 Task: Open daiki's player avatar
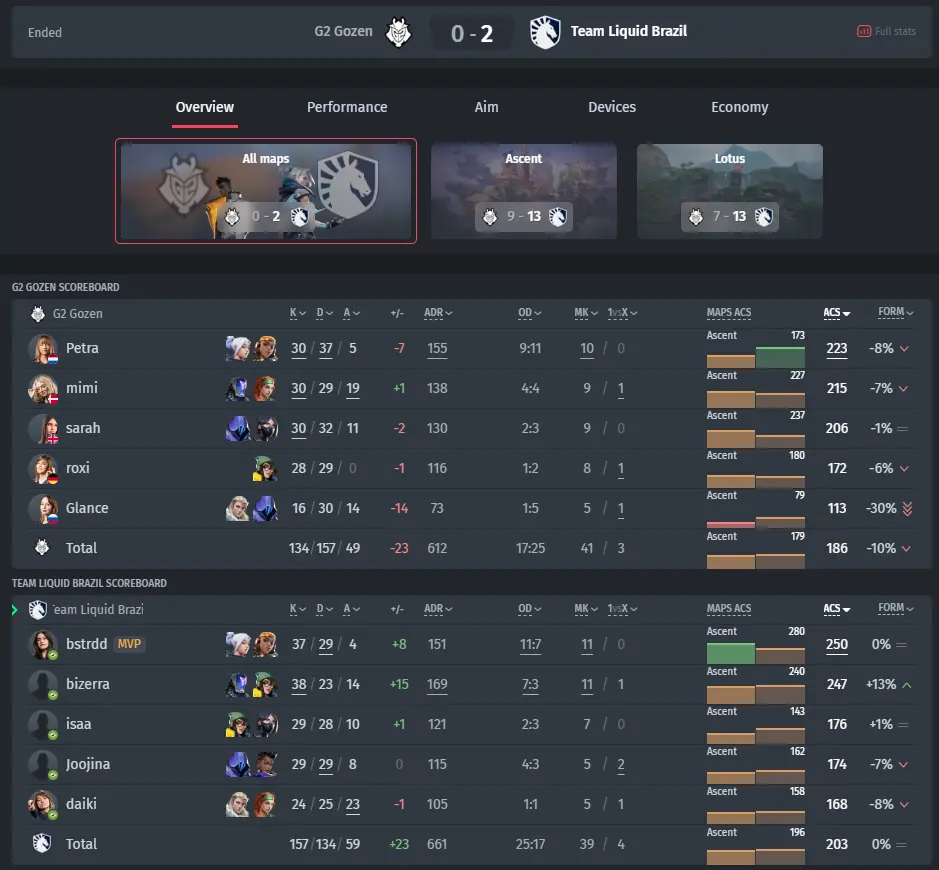(43, 804)
